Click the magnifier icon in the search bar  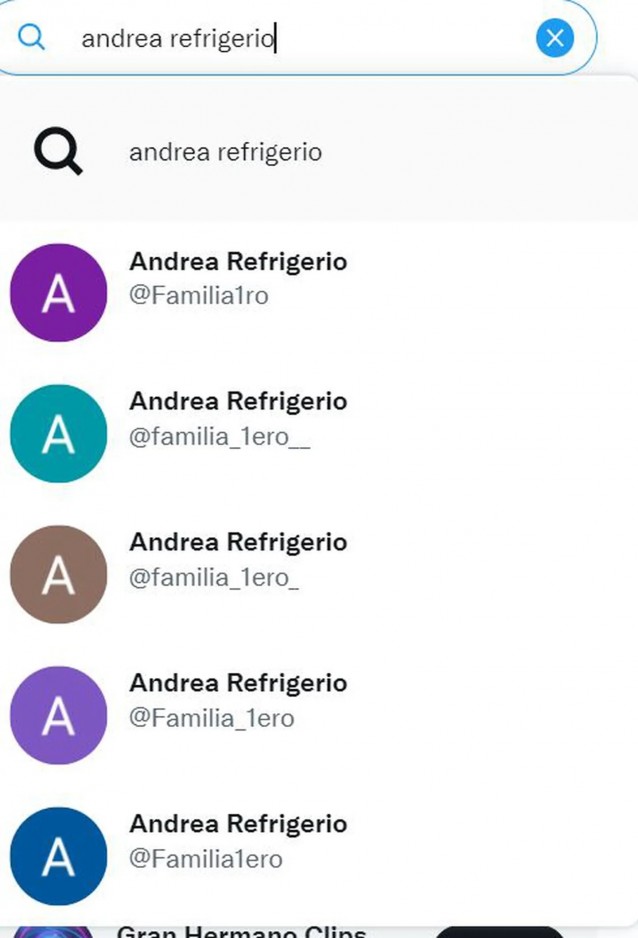(x=33, y=39)
